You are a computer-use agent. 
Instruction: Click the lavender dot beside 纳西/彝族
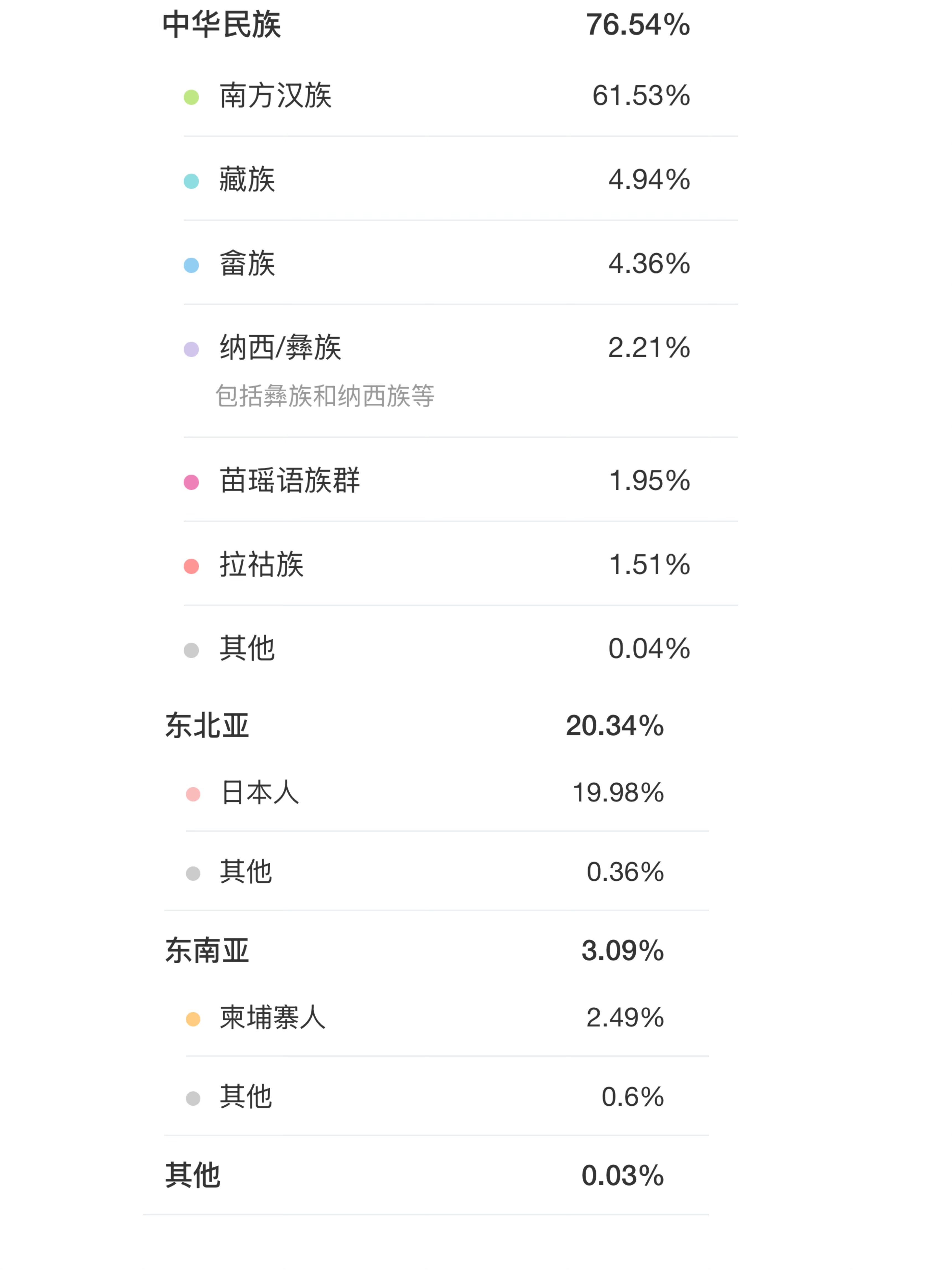click(x=191, y=349)
